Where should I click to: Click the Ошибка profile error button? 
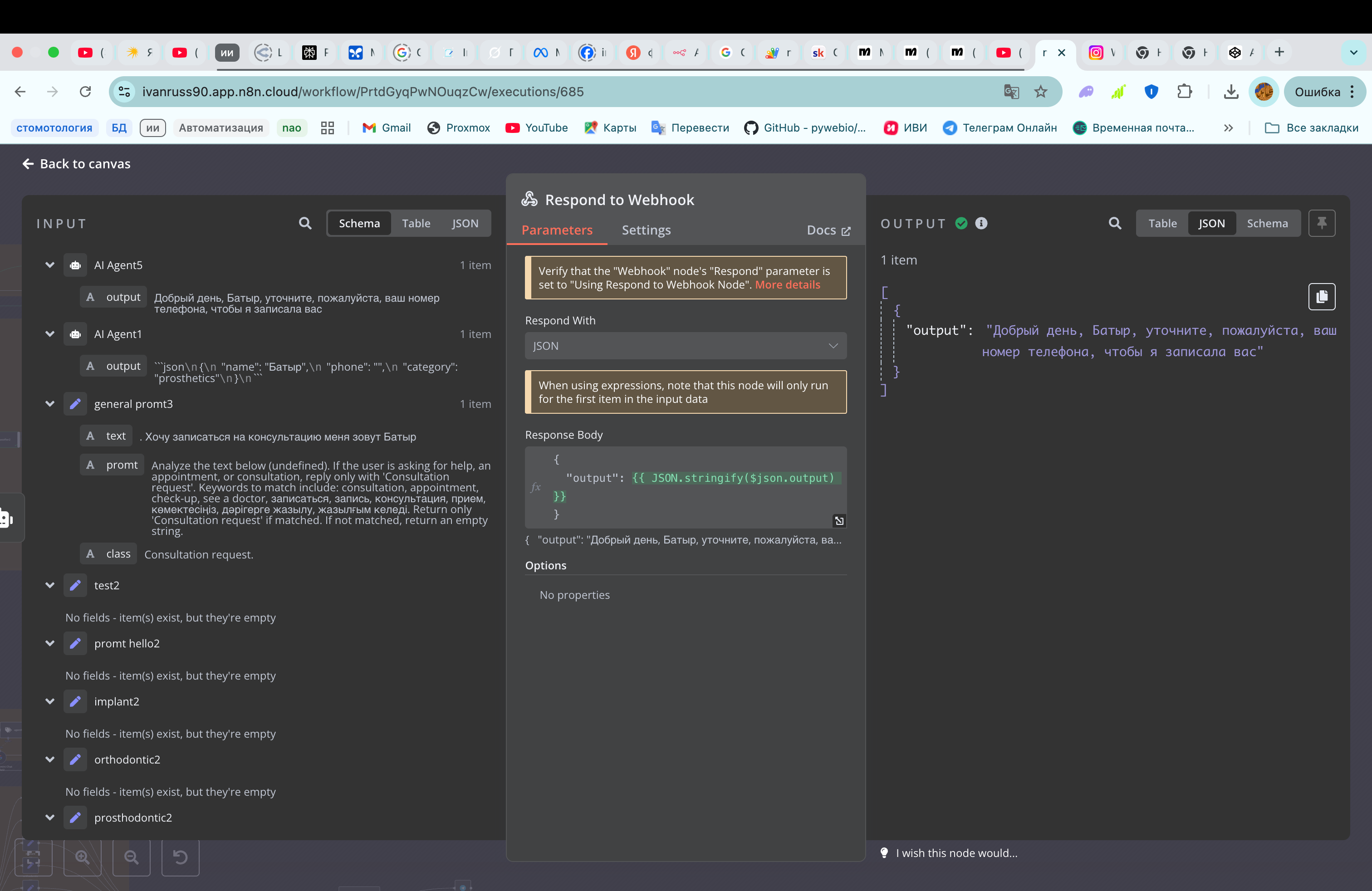[1324, 92]
